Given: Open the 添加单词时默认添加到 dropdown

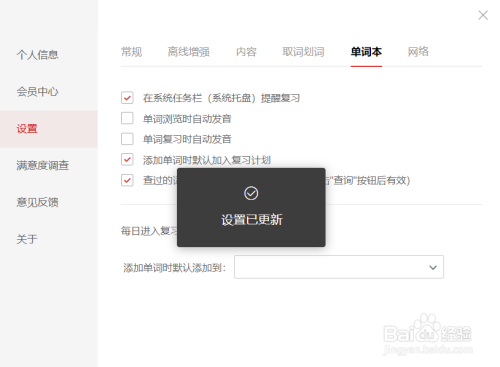Looking at the screenshot, I should [x=339, y=267].
